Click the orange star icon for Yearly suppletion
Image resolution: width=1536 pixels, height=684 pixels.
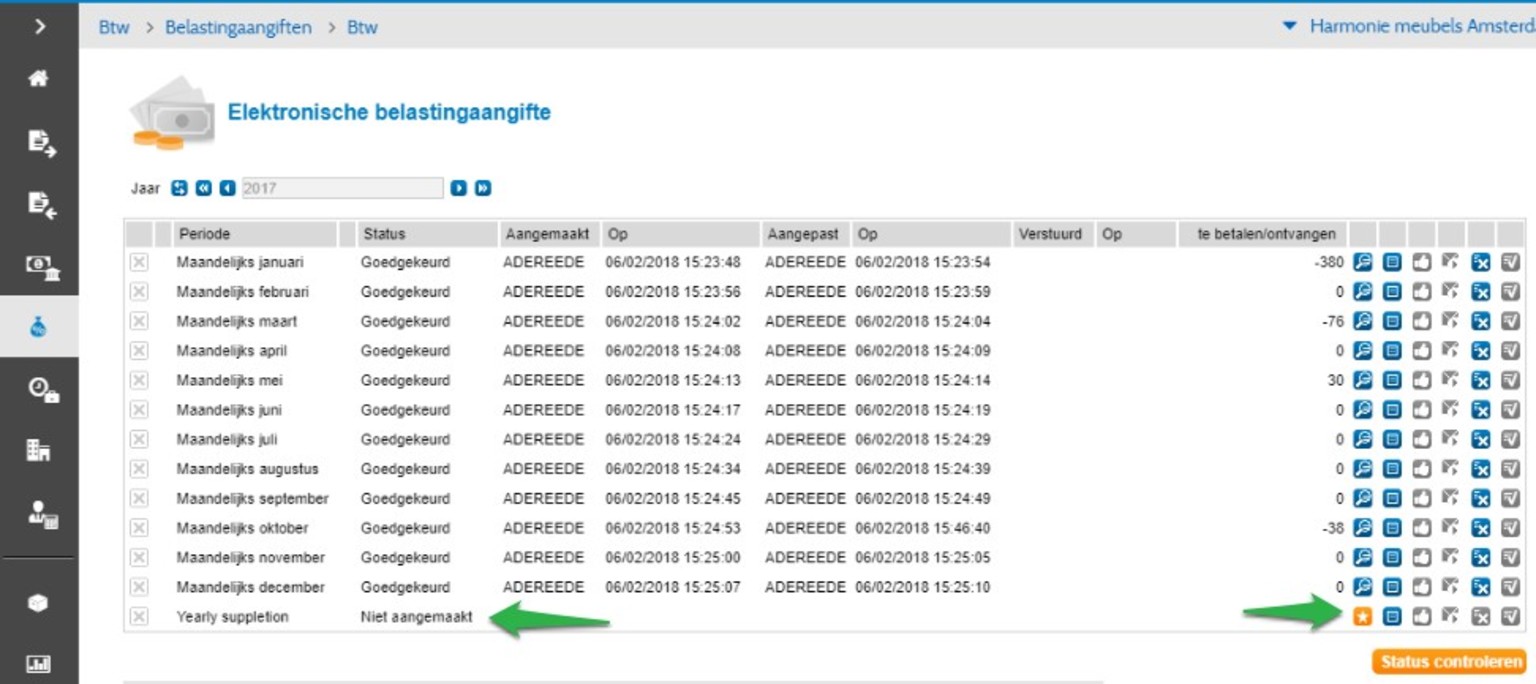pyautogui.click(x=1362, y=617)
